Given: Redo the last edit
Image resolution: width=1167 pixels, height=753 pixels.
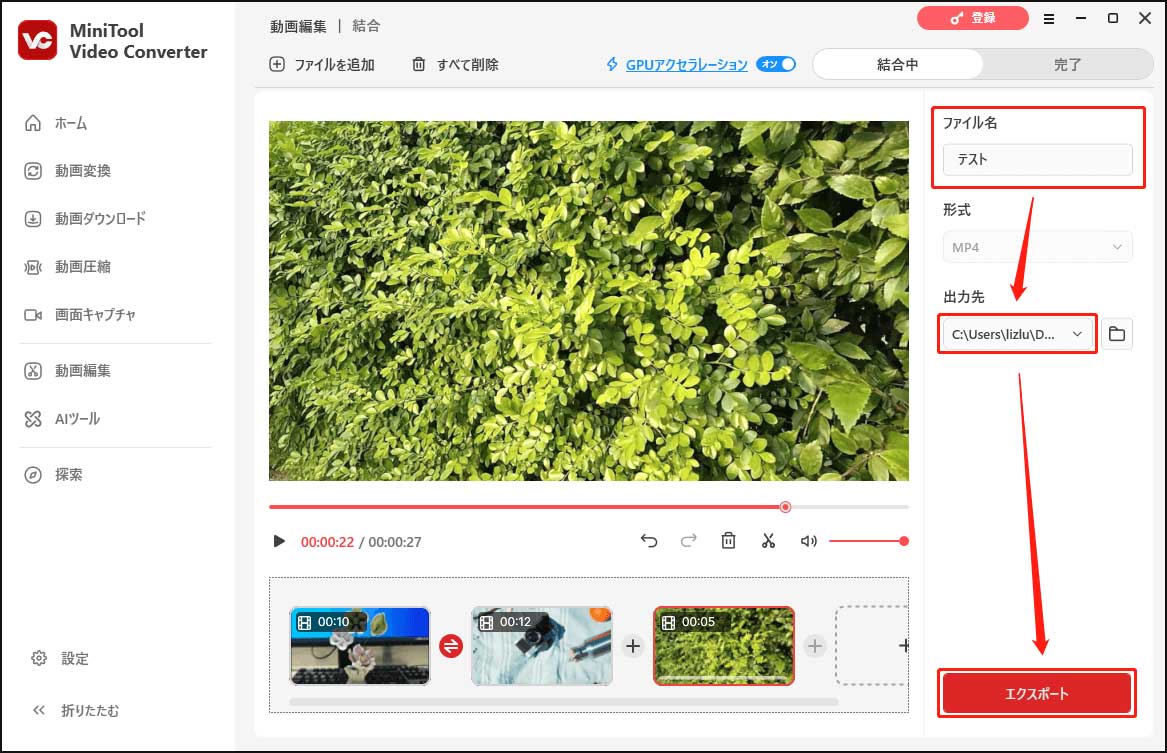Looking at the screenshot, I should coord(688,541).
